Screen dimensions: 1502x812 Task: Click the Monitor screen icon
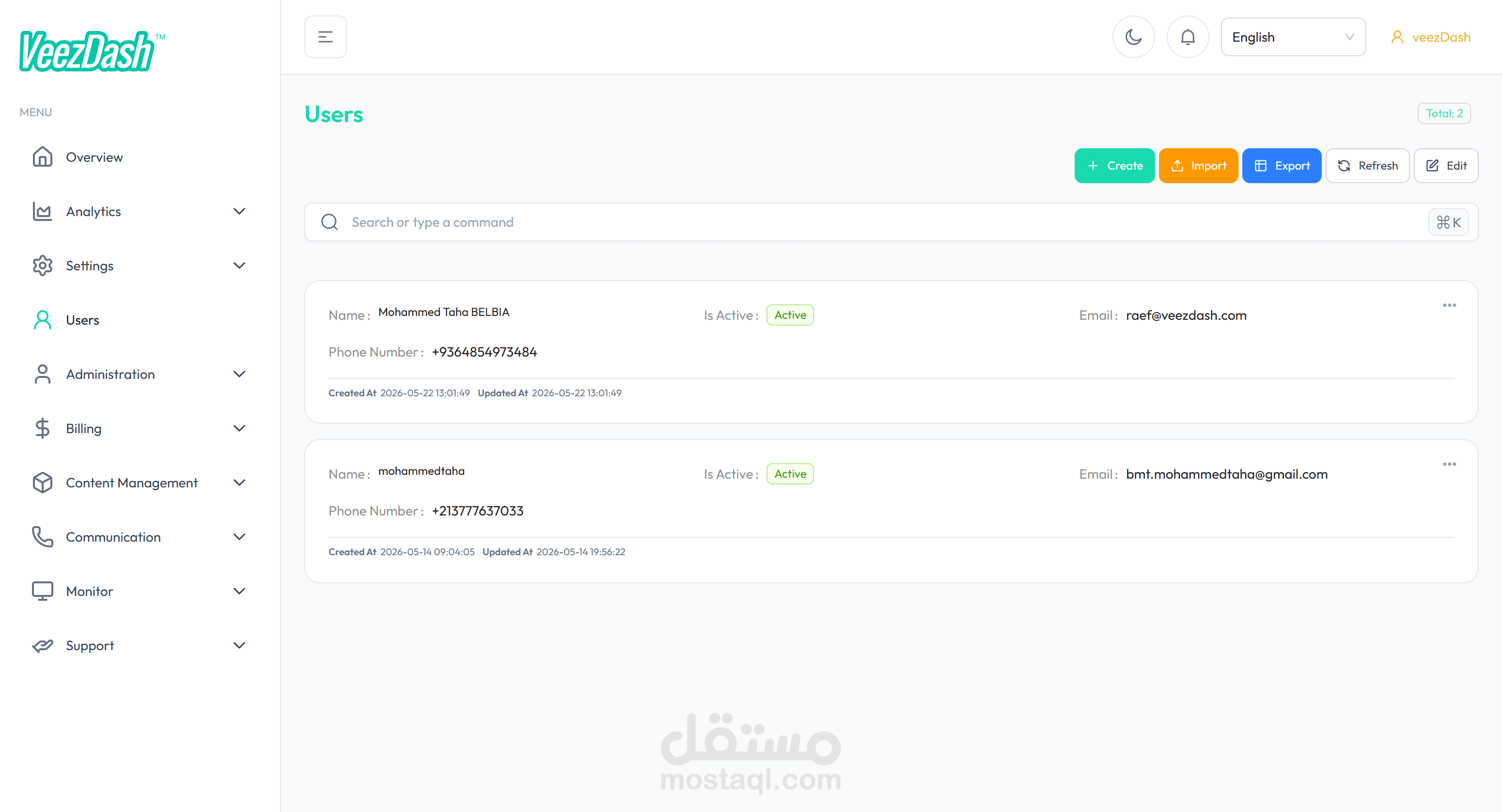tap(43, 591)
